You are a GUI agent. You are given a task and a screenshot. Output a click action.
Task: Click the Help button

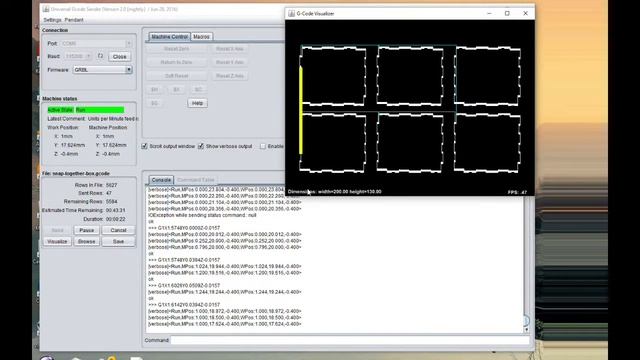pos(198,103)
